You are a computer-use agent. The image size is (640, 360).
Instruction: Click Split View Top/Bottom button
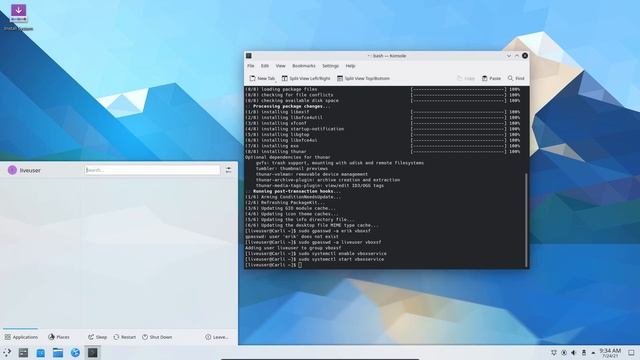pyautogui.click(x=363, y=78)
